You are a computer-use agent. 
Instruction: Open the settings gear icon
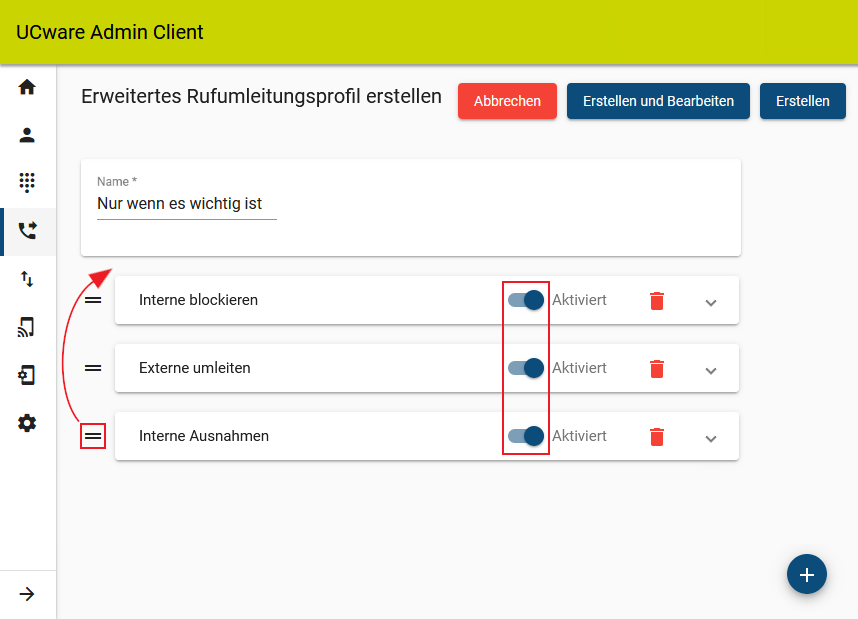tap(27, 423)
